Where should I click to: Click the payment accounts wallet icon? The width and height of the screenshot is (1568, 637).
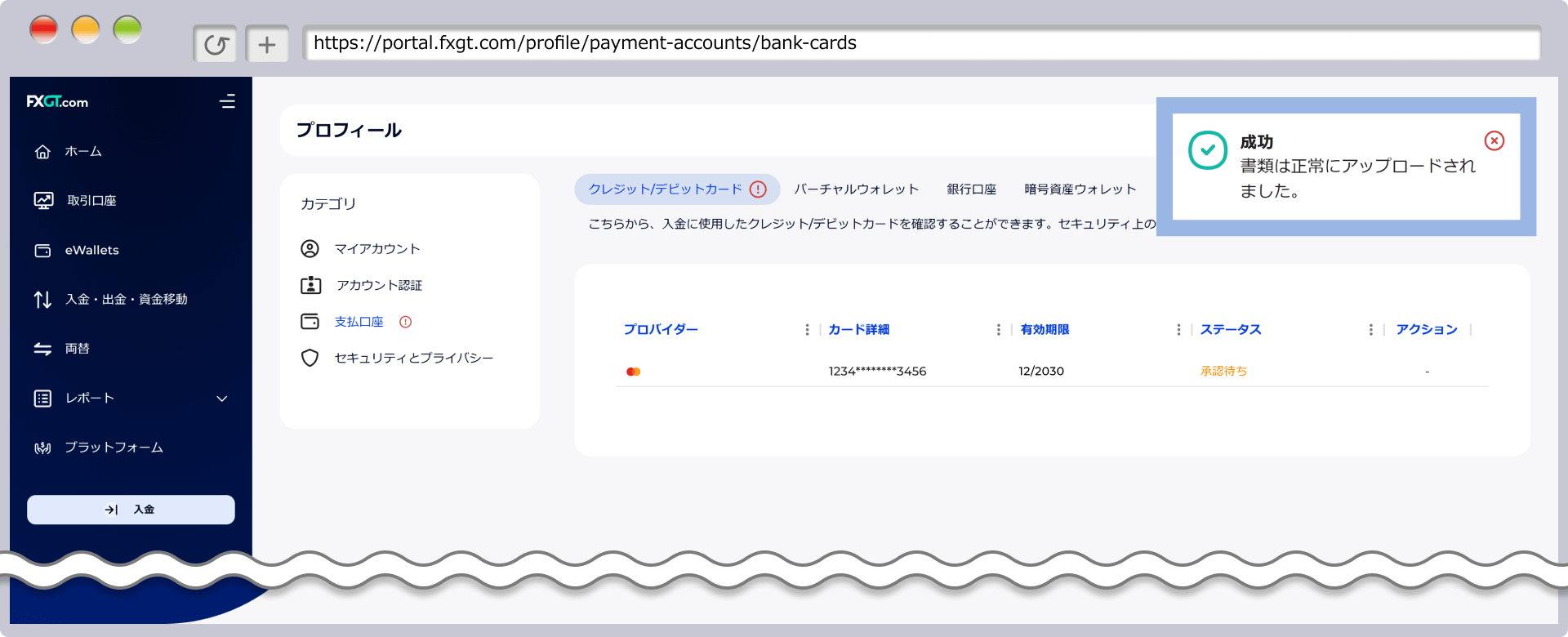(x=310, y=322)
